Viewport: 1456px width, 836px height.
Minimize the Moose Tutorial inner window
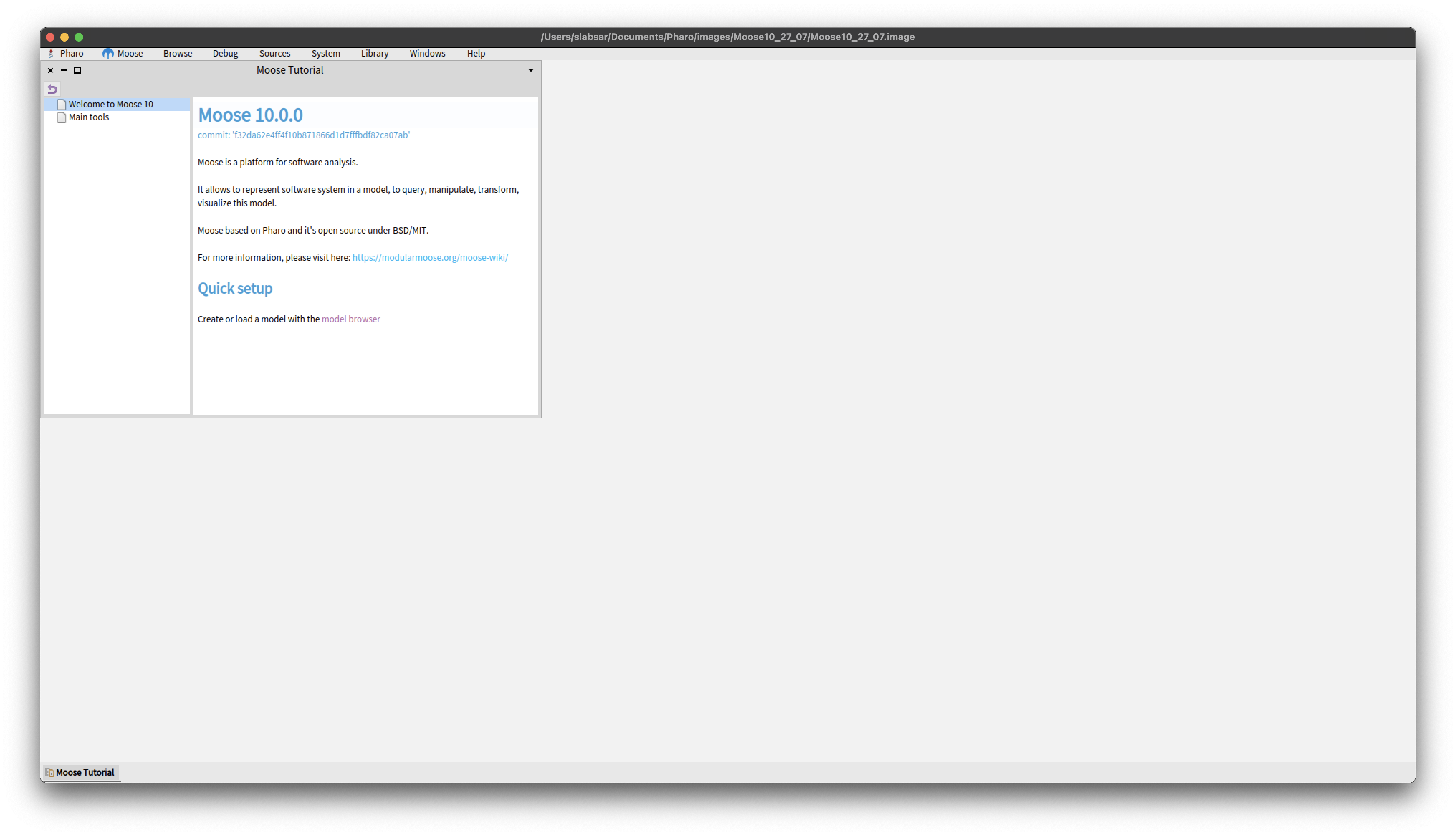64,70
